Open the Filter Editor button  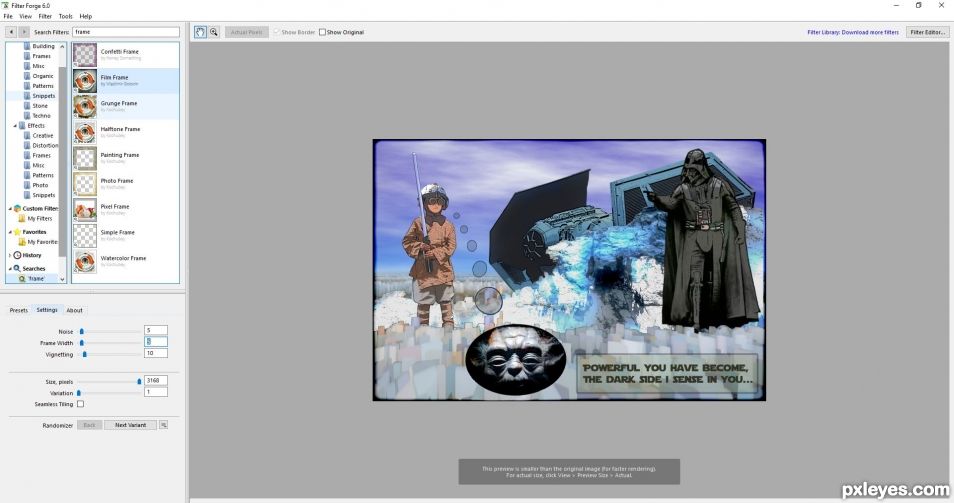pos(927,32)
